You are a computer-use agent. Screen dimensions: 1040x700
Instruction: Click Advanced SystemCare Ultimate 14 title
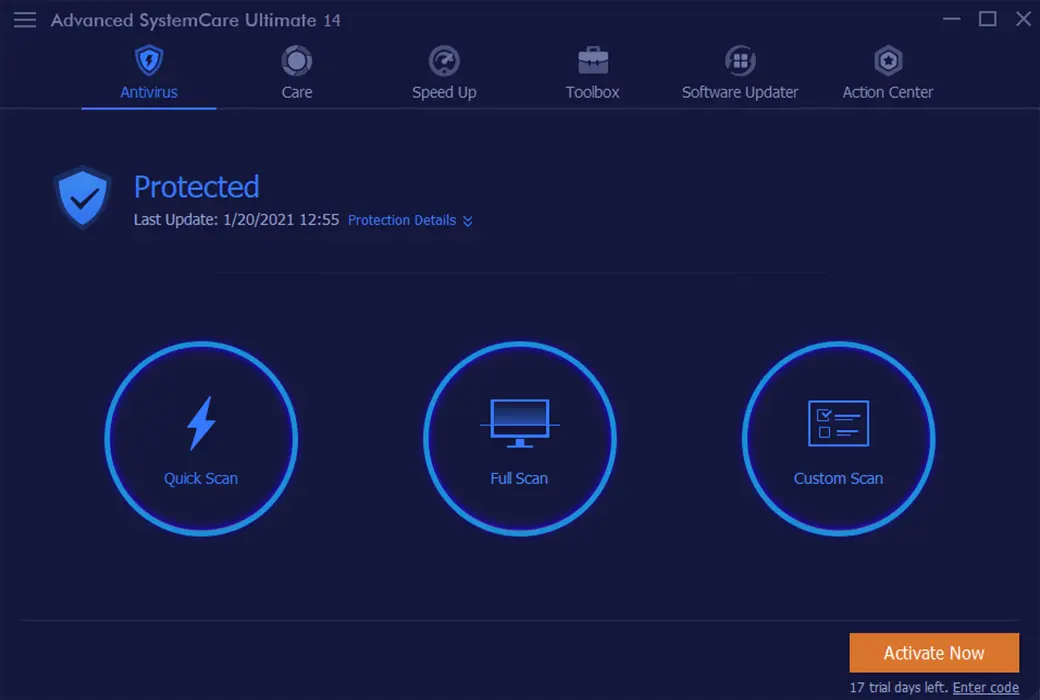[x=196, y=21]
